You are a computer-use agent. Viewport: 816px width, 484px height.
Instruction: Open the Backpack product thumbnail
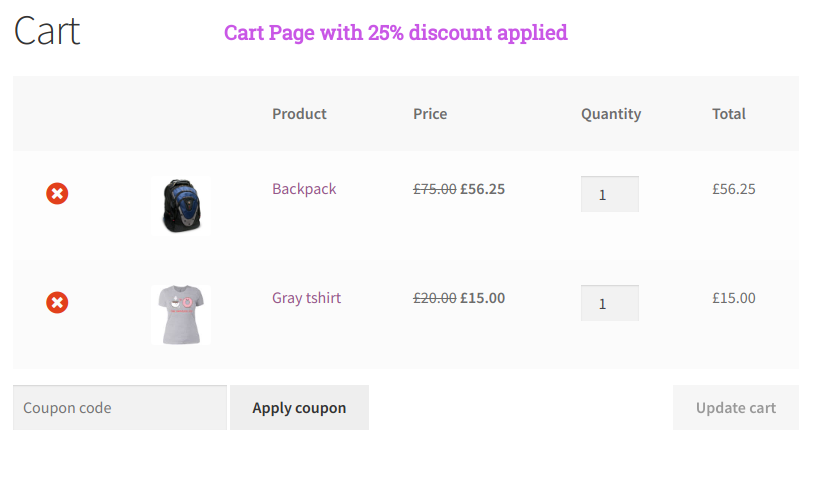(181, 206)
